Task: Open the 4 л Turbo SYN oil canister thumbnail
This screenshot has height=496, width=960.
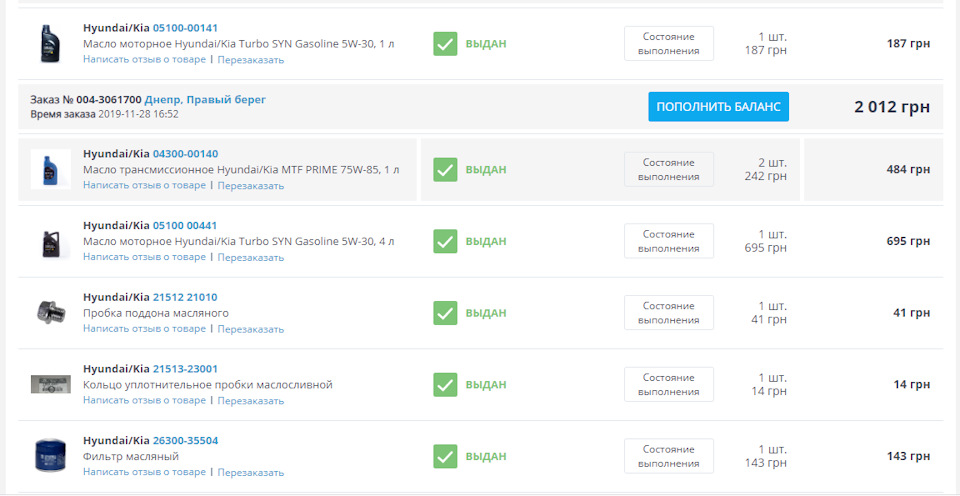Action: (51, 242)
